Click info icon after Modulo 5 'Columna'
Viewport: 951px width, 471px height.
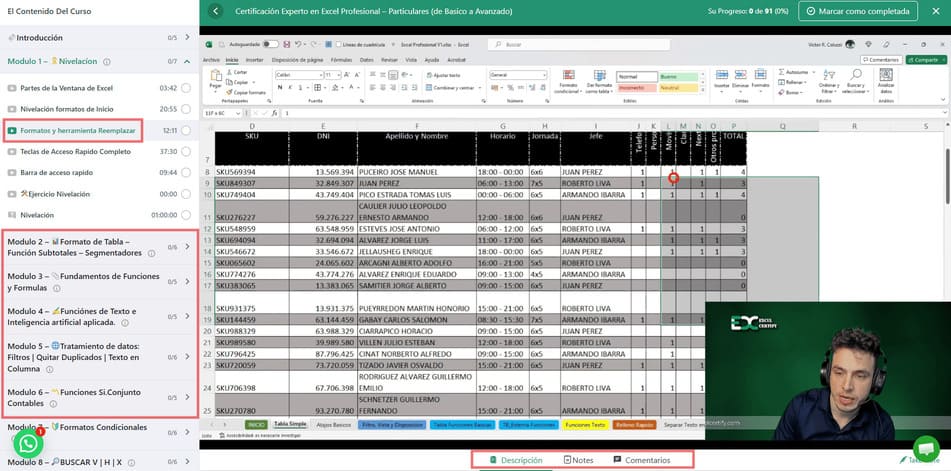pos(49,369)
